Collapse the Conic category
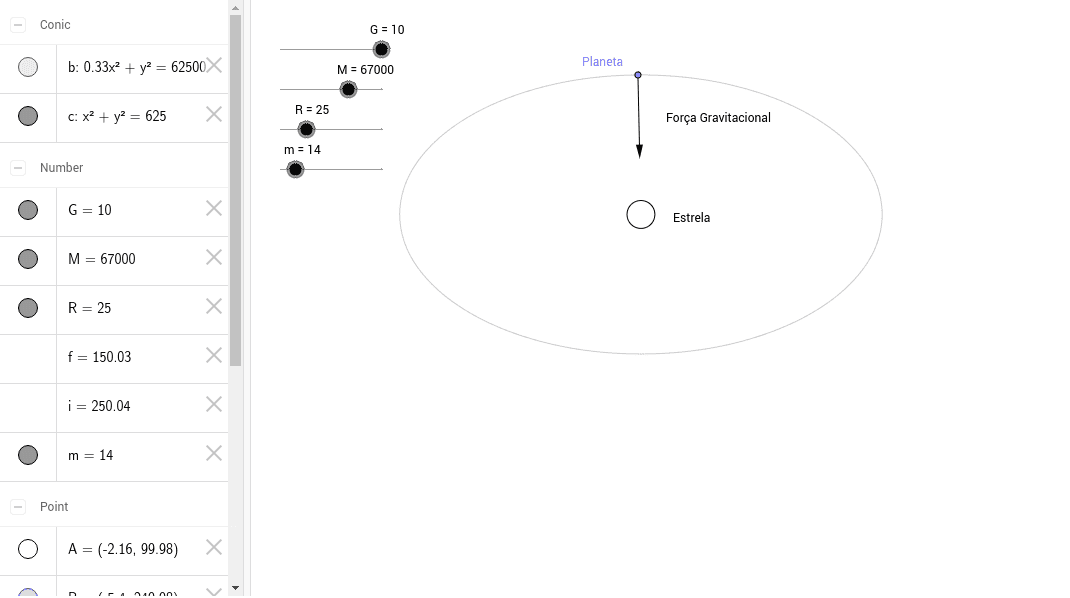This screenshot has height=598, width=1070. (x=18, y=25)
